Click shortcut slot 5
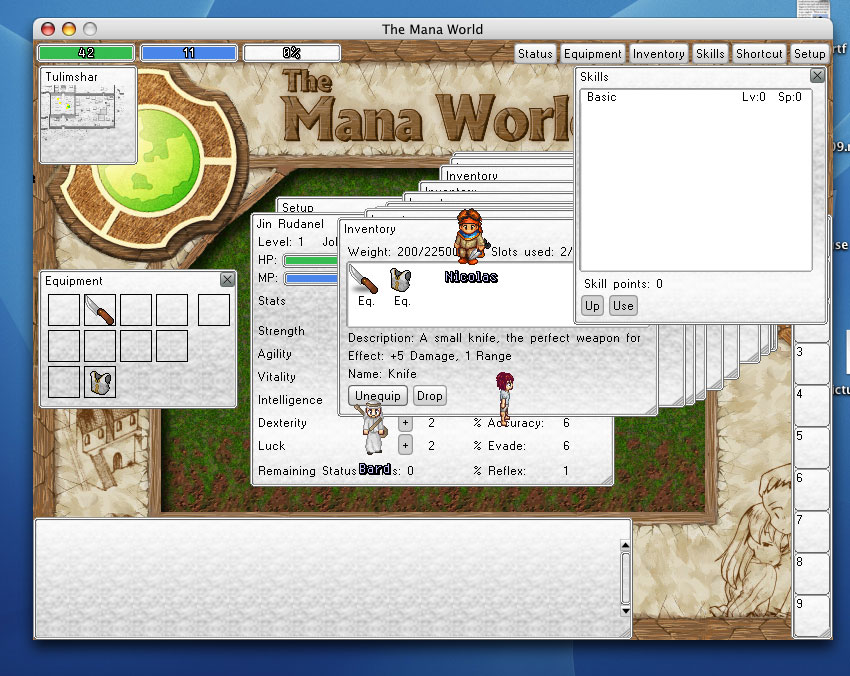Screen dimensions: 850x676 [x=811, y=447]
